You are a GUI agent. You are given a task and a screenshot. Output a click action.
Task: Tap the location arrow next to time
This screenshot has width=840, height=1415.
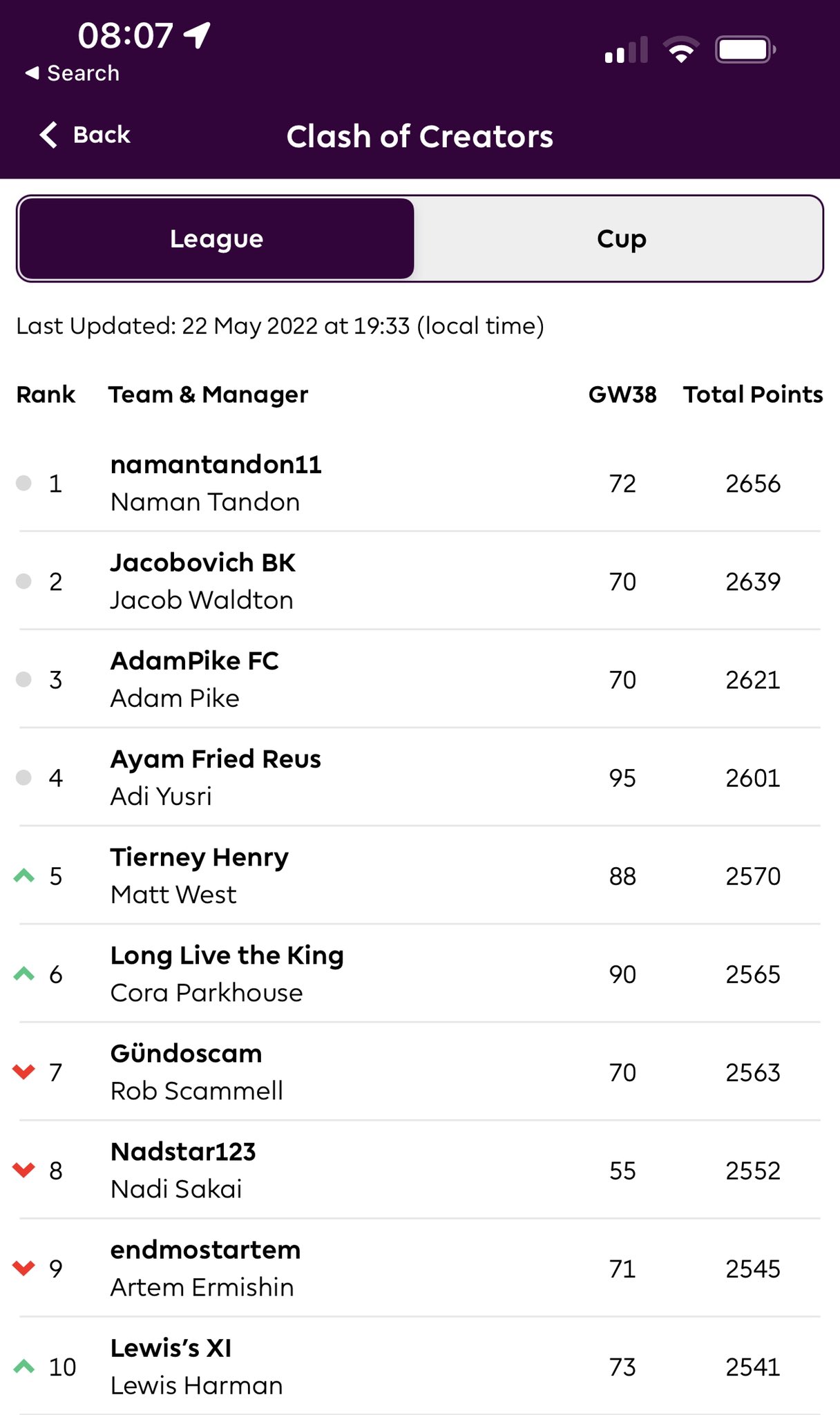click(197, 35)
